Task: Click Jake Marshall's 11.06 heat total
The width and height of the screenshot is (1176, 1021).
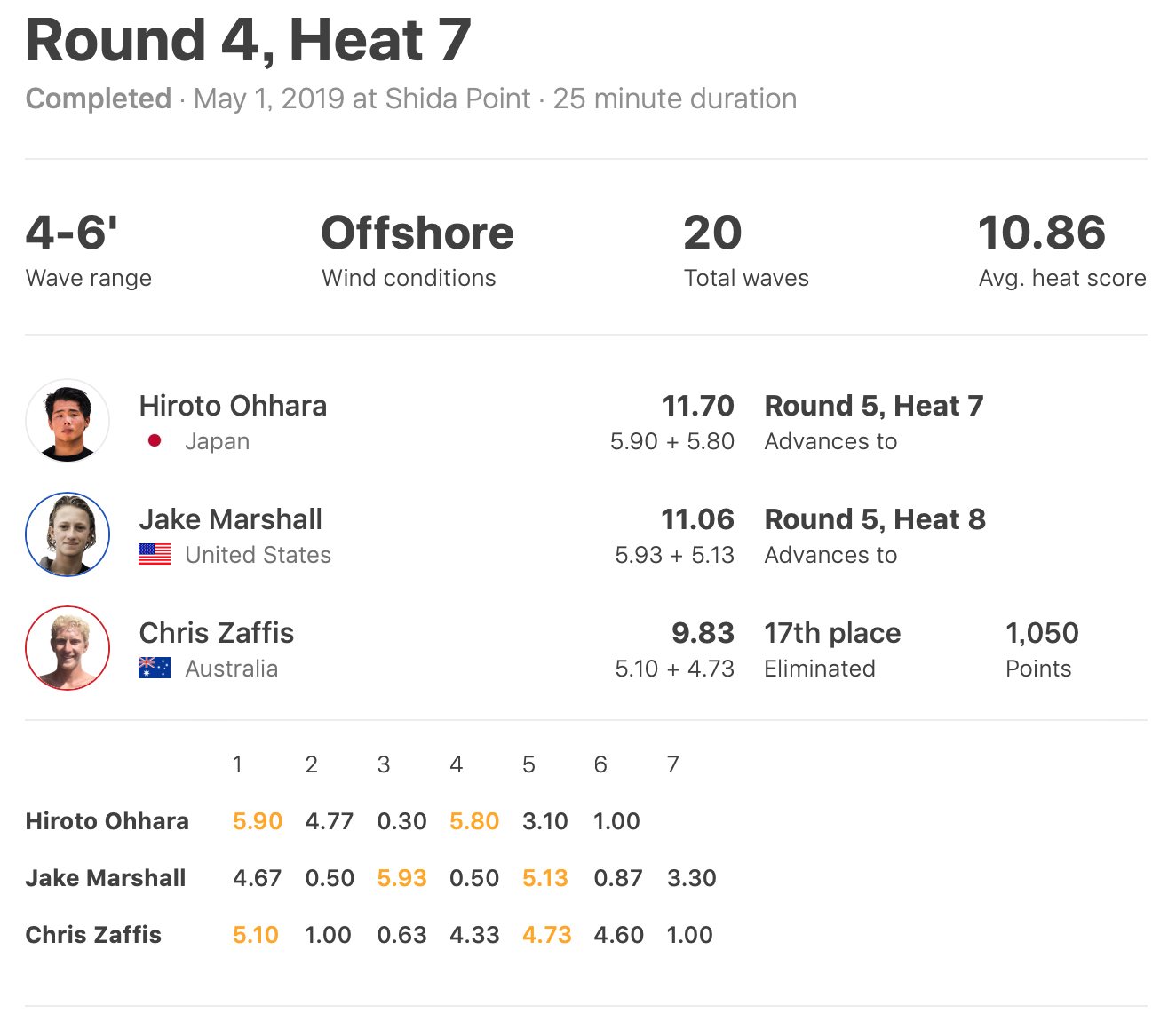Action: (x=696, y=519)
